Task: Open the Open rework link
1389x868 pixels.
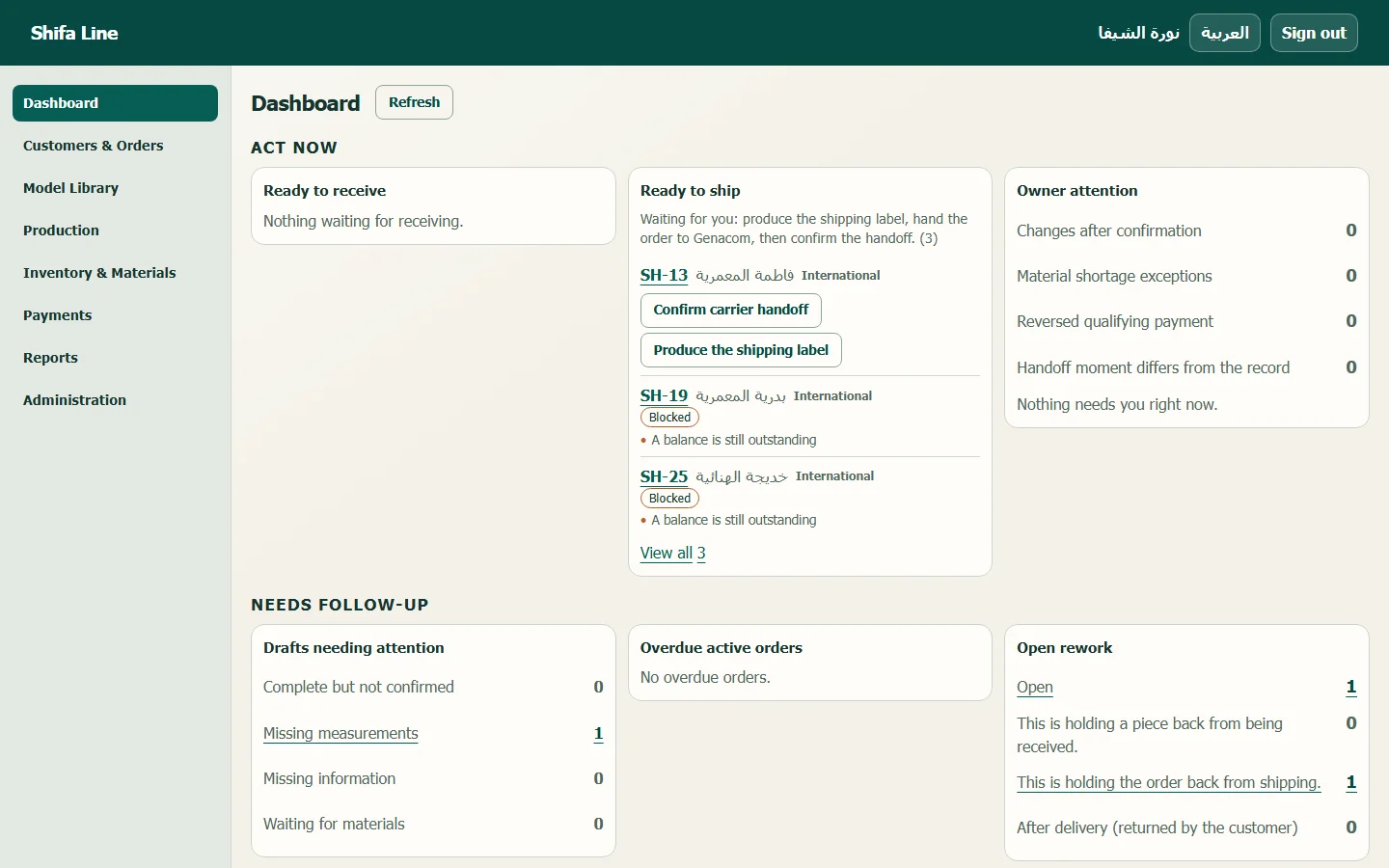Action: 1035,687
